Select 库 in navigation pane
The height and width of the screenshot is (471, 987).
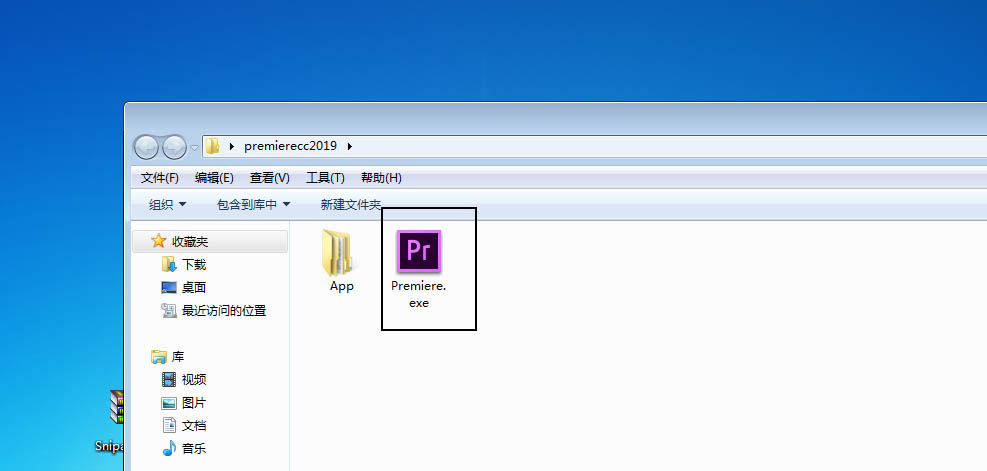(178, 357)
